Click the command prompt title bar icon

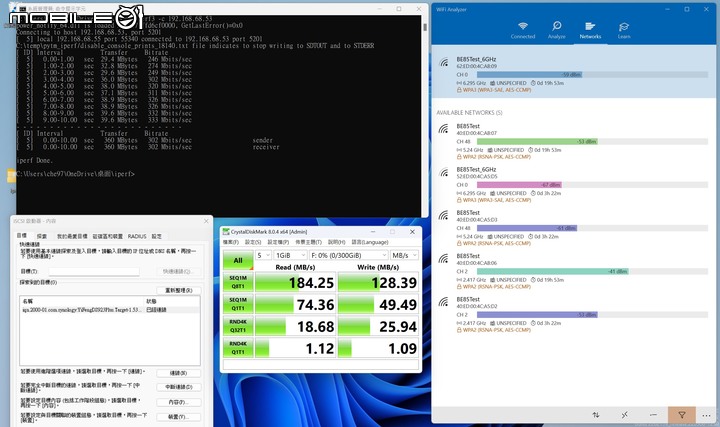pos(23,9)
